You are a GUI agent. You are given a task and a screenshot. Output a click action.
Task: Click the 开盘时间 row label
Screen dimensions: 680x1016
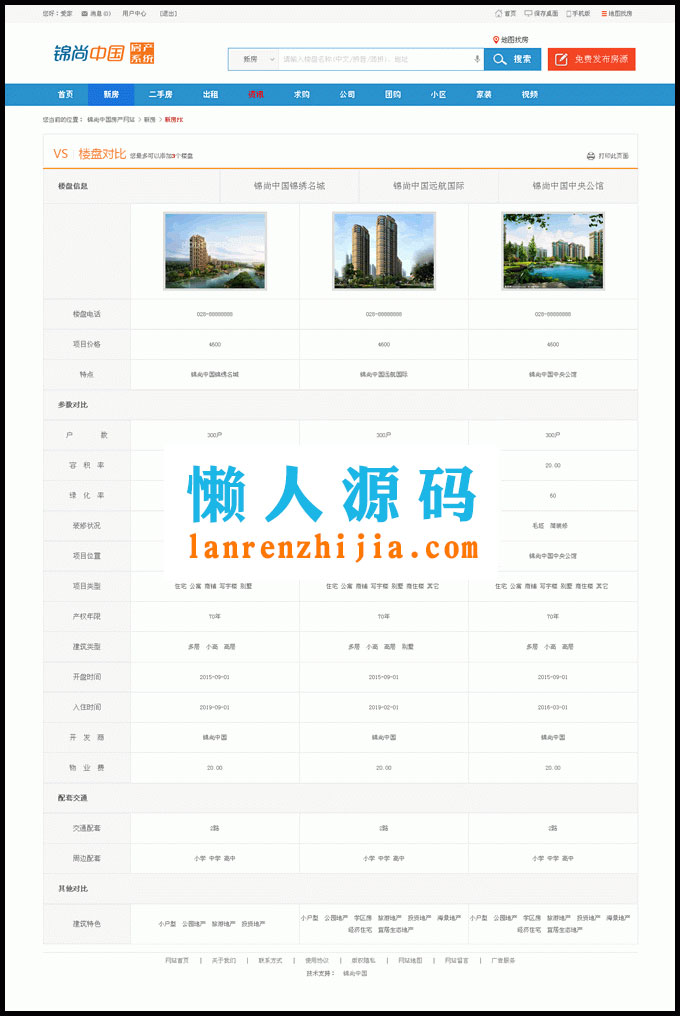(87, 677)
